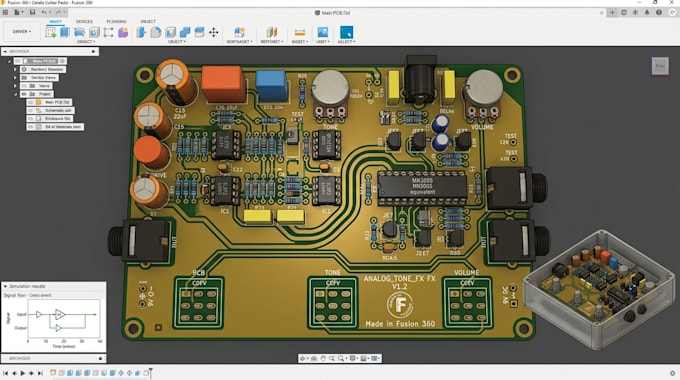Image resolution: width=680 pixels, height=380 pixels.
Task: Add a new design tab plus button
Action: click(612, 13)
